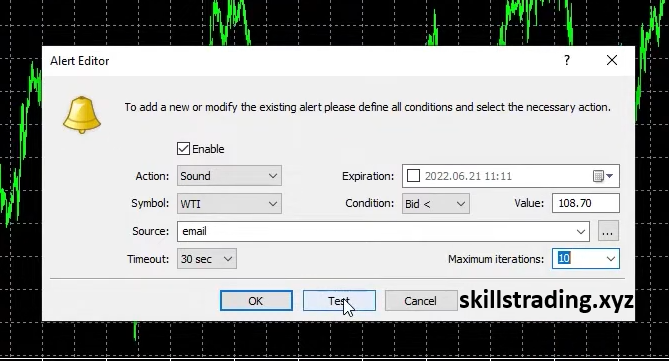This screenshot has height=361, width=669.
Task: Click the Cancel button
Action: 421,301
